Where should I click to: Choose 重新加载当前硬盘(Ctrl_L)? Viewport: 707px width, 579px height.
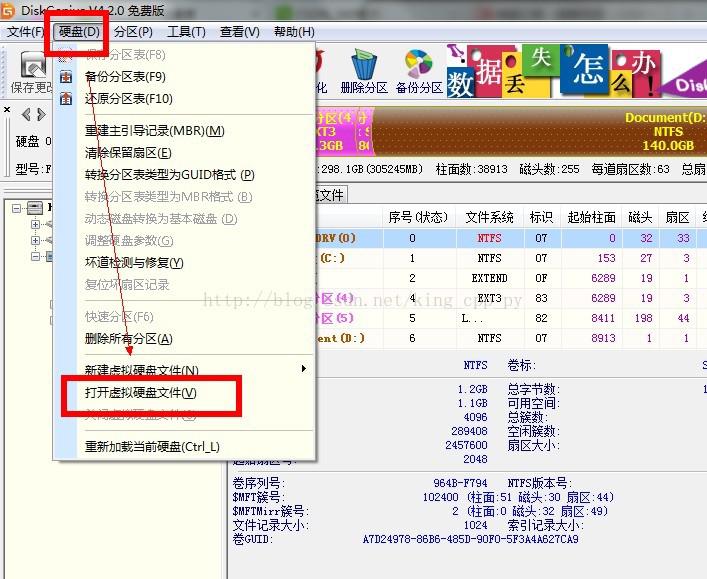coord(152,446)
